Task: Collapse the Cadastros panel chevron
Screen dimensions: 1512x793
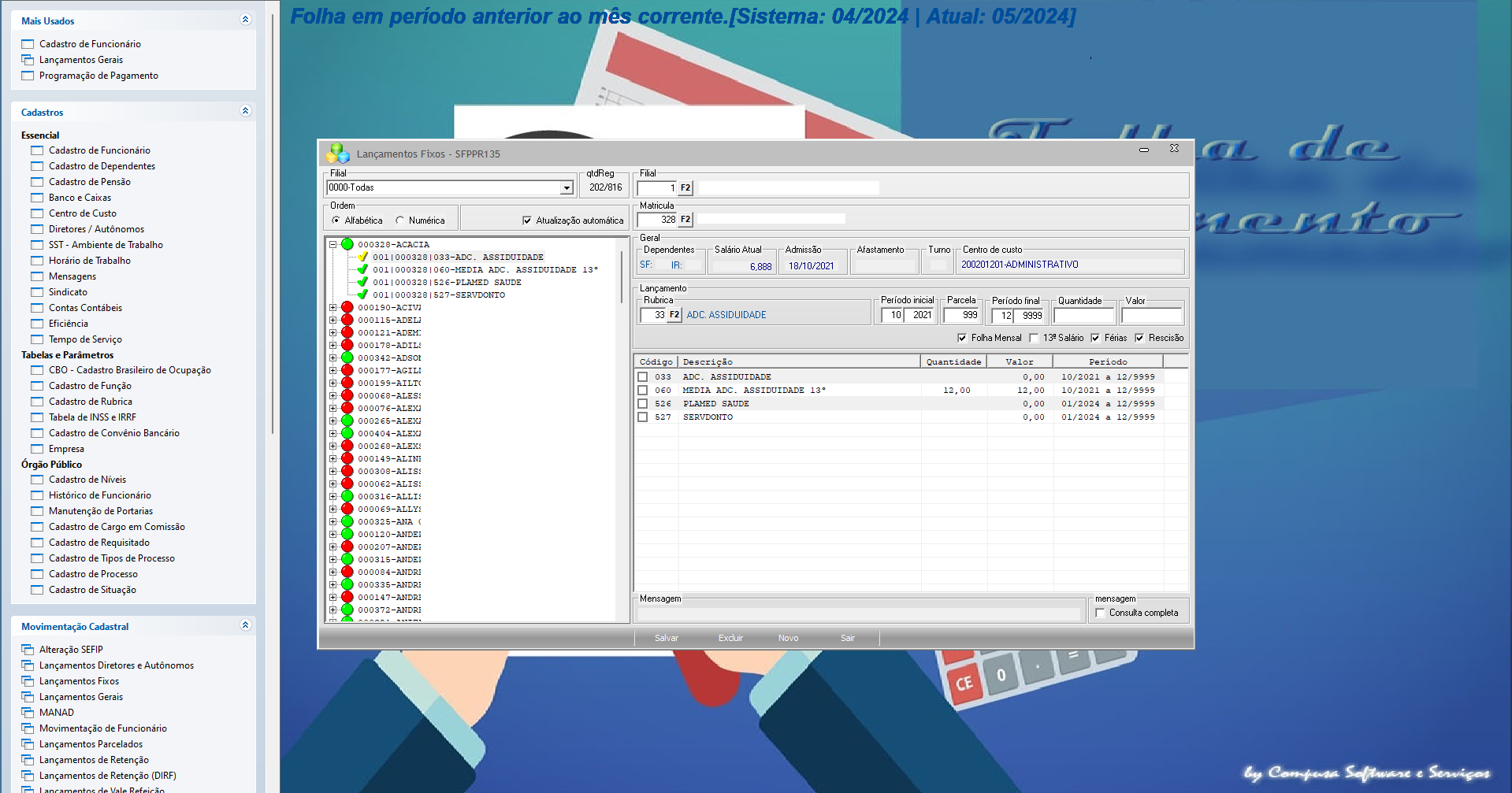Action: click(x=245, y=111)
